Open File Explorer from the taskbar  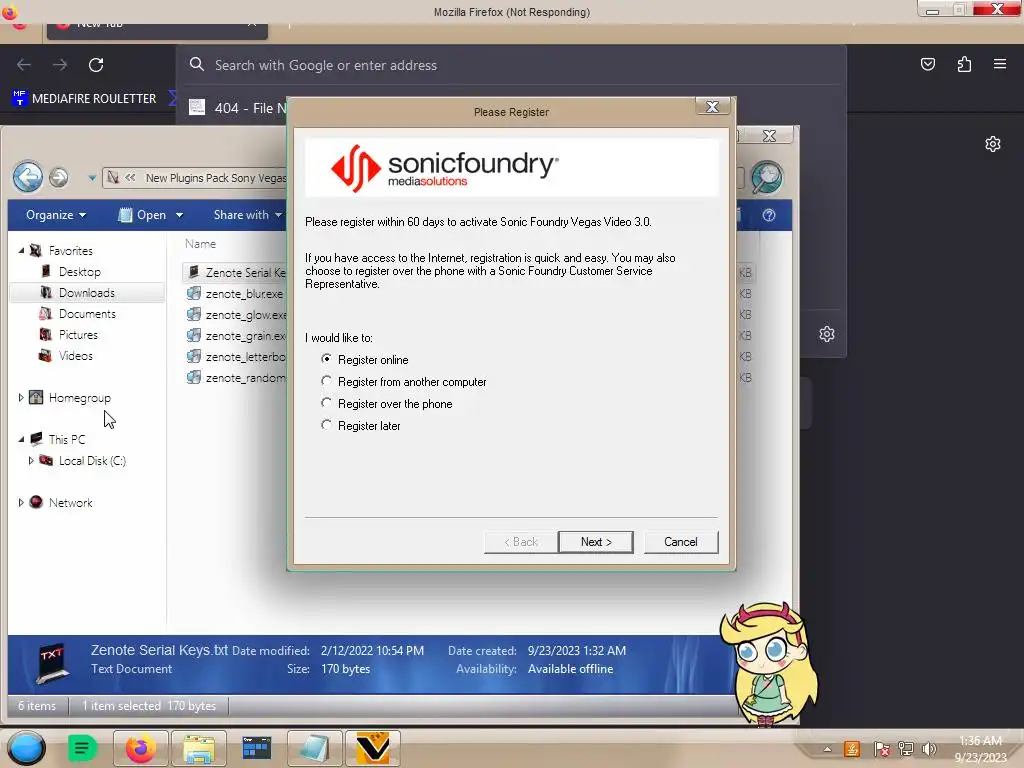(x=199, y=748)
